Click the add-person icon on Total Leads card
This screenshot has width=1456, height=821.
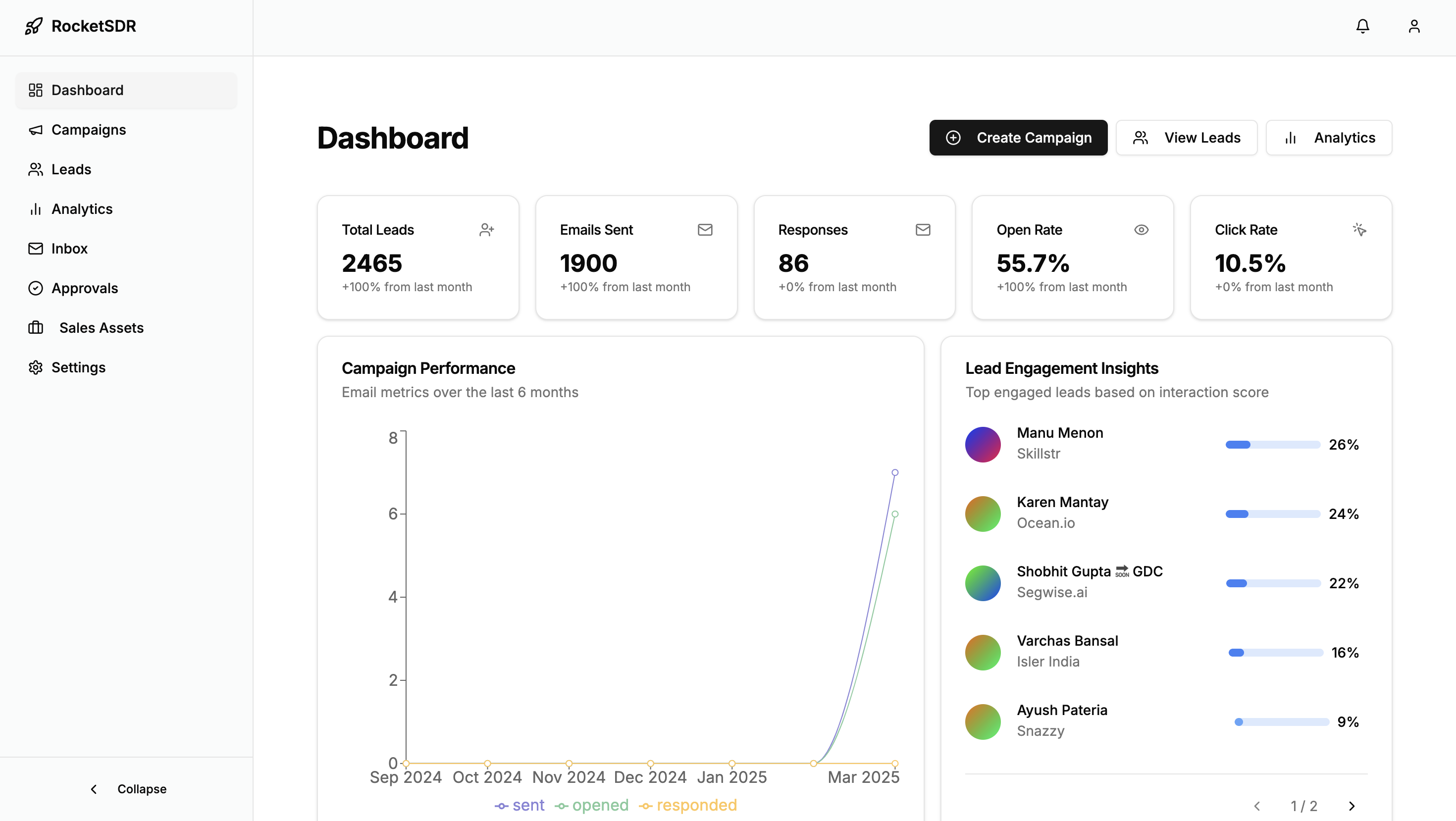pyautogui.click(x=487, y=230)
